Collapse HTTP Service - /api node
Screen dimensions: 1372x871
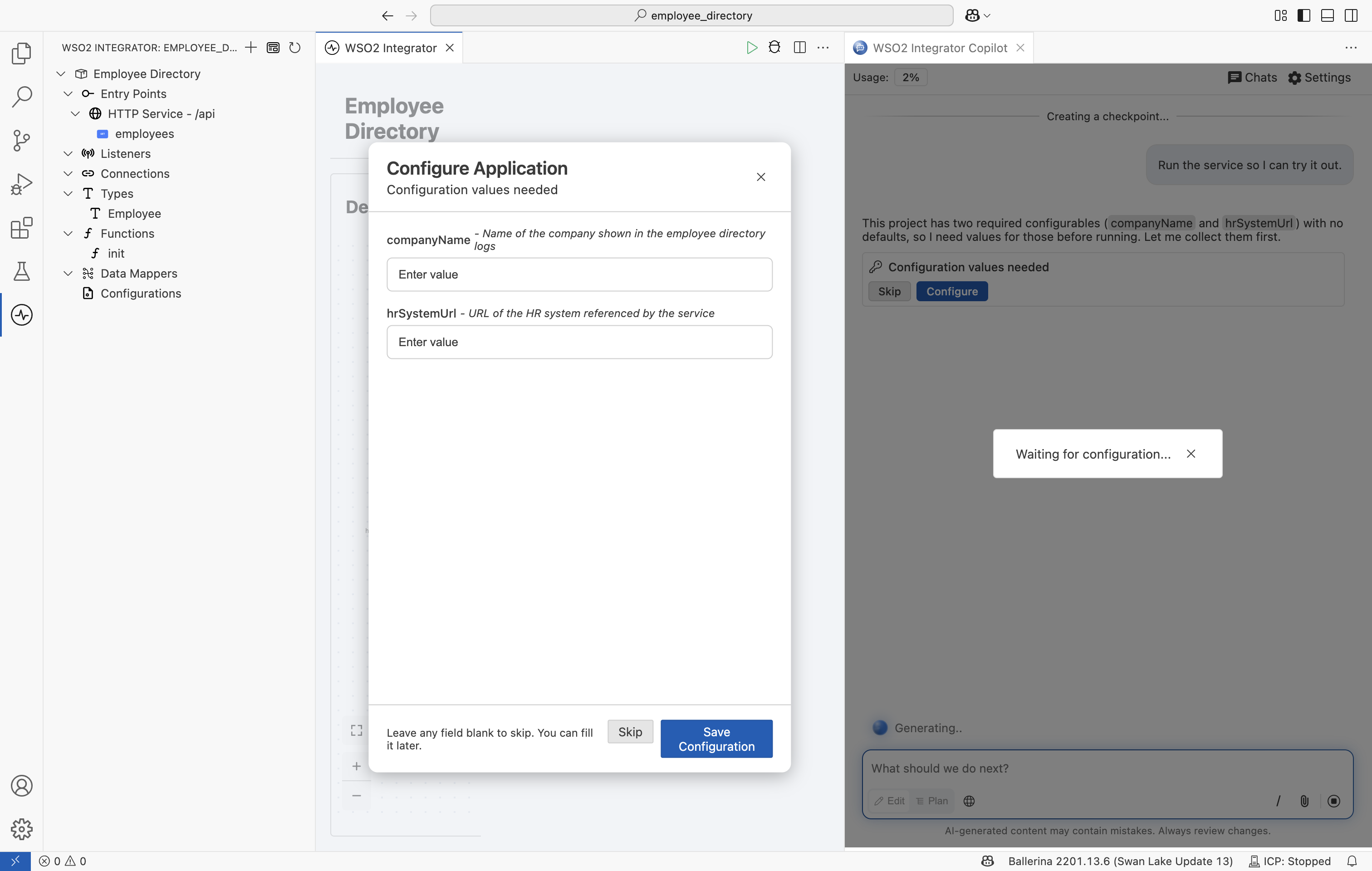(x=75, y=114)
